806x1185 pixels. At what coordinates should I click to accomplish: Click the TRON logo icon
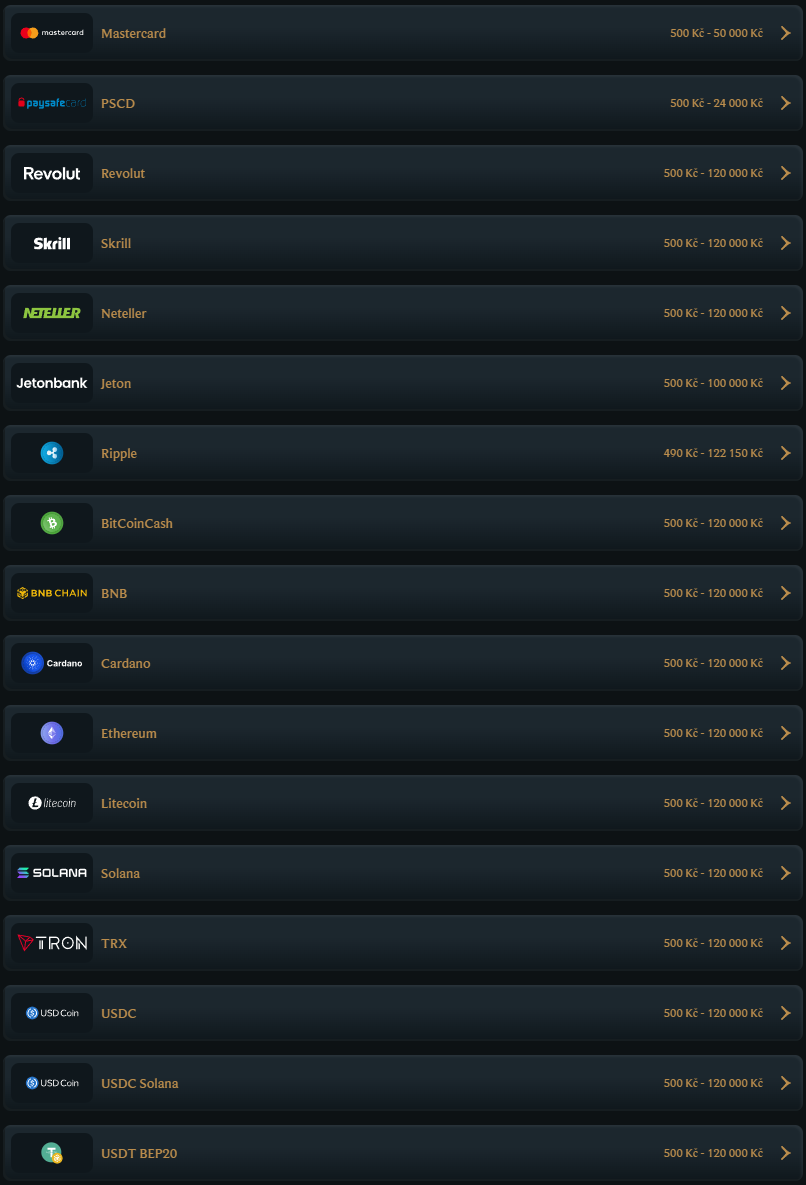(52, 943)
